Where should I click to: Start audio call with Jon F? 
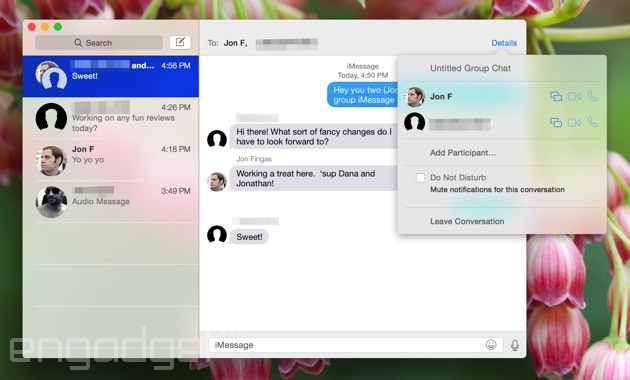coord(592,96)
